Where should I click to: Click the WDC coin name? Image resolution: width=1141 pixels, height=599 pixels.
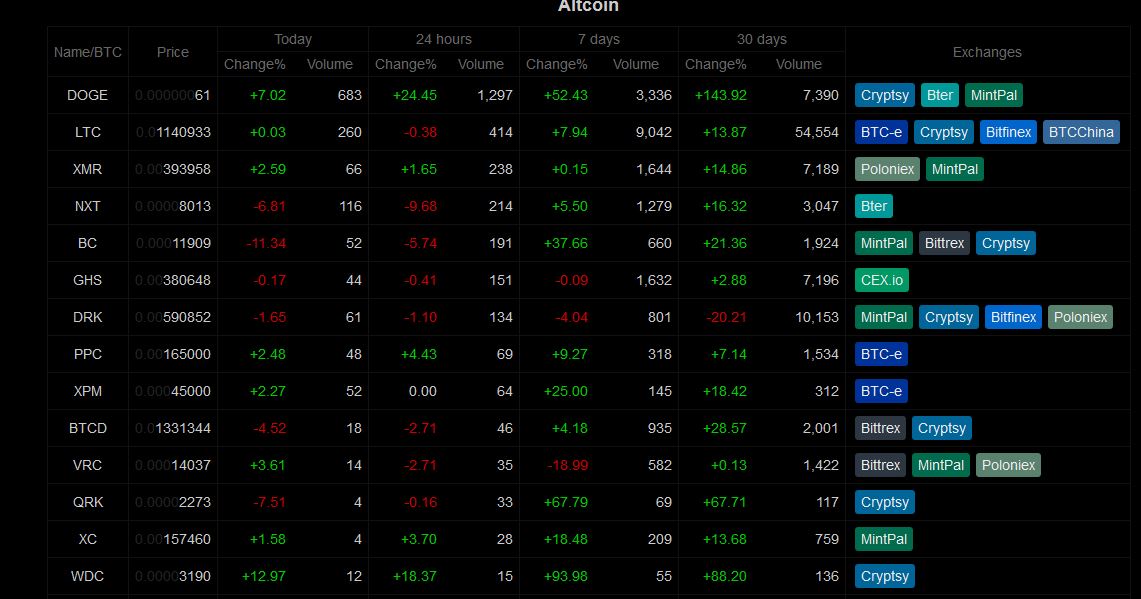point(87,578)
